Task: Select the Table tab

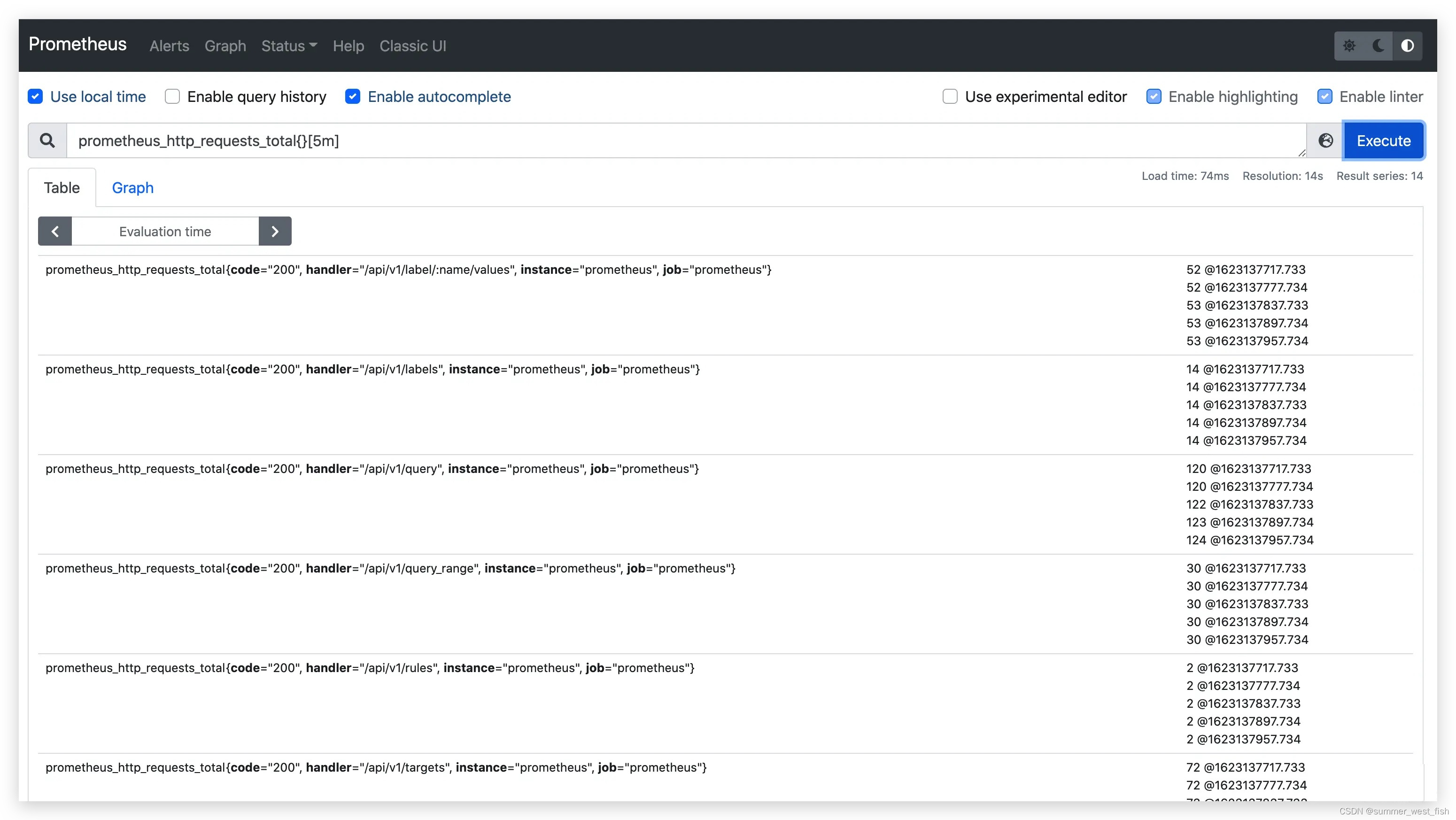Action: (62, 187)
